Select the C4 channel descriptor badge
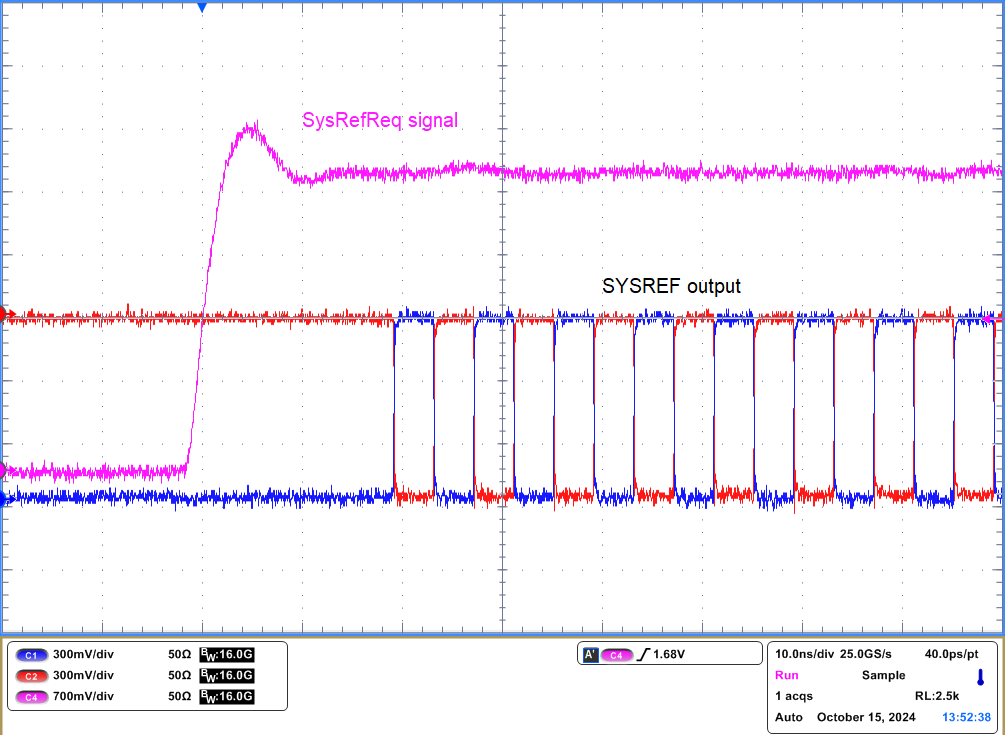This screenshot has height=735, width=1005. point(30,698)
